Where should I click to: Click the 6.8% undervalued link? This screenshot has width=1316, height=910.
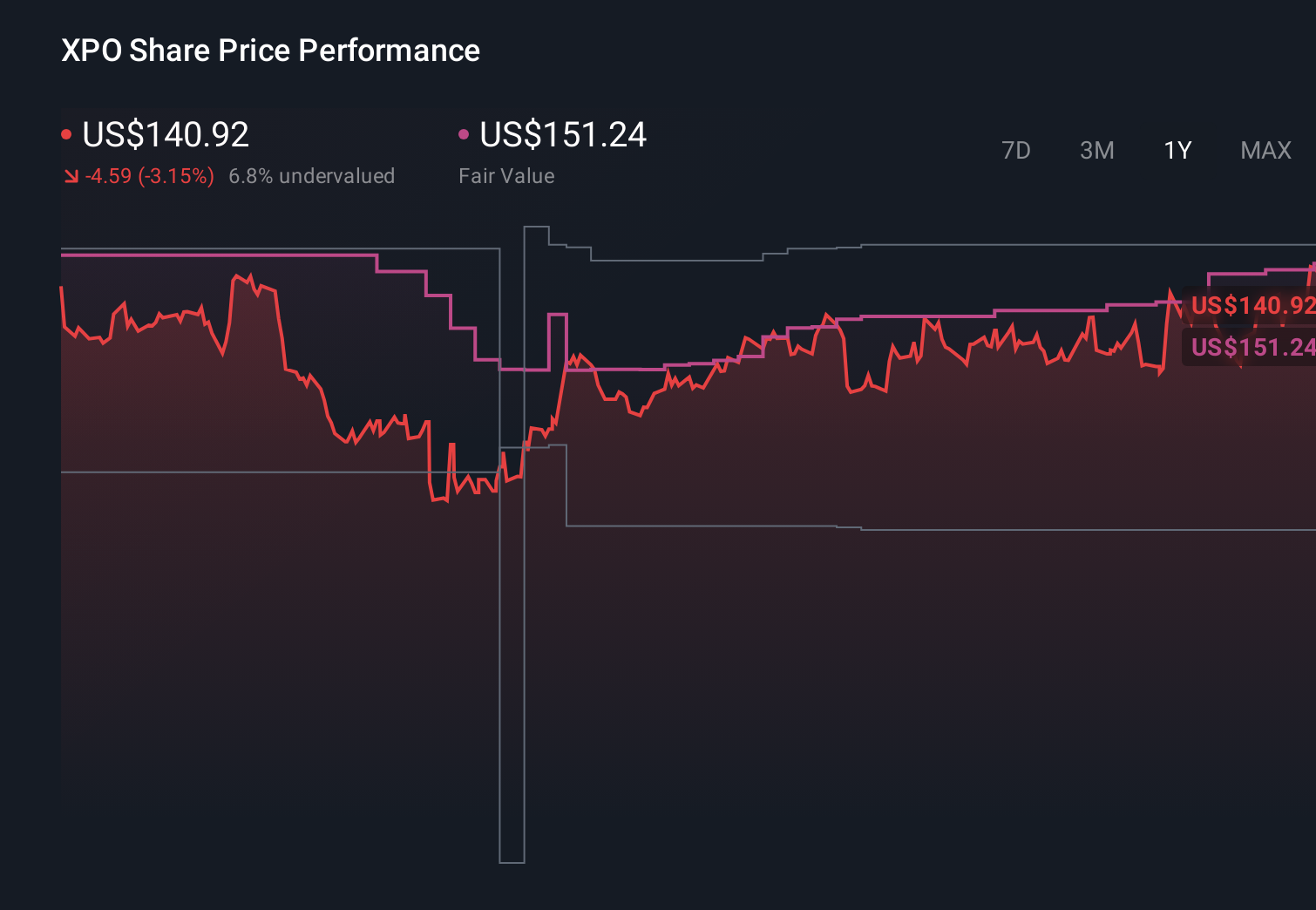click(x=312, y=175)
